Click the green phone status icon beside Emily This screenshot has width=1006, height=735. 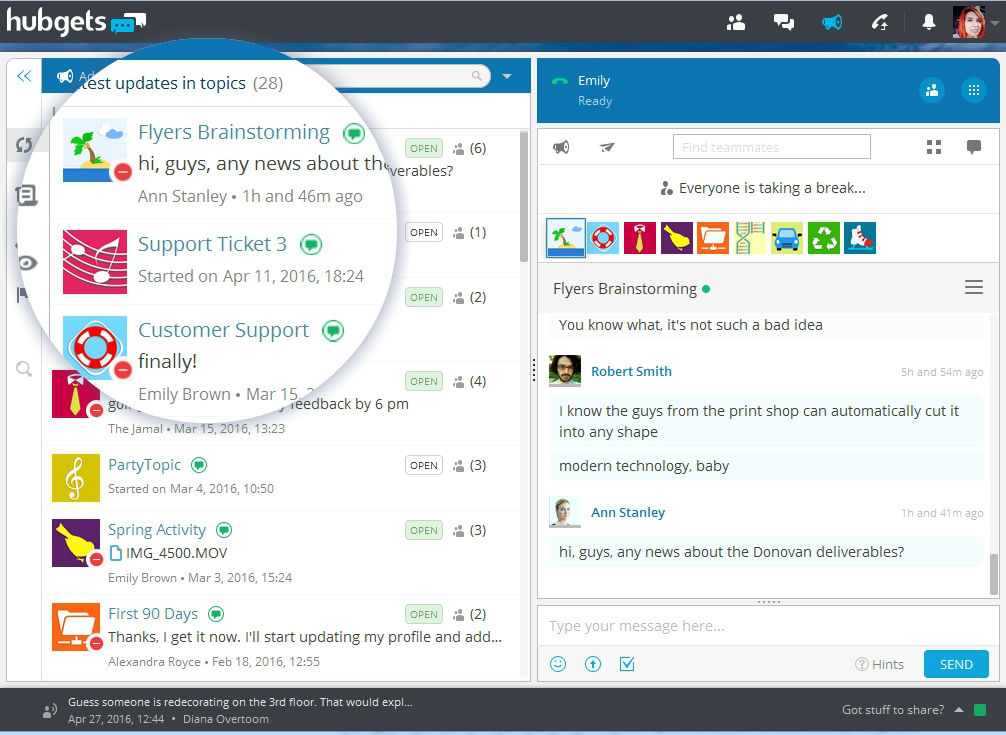[x=559, y=81]
